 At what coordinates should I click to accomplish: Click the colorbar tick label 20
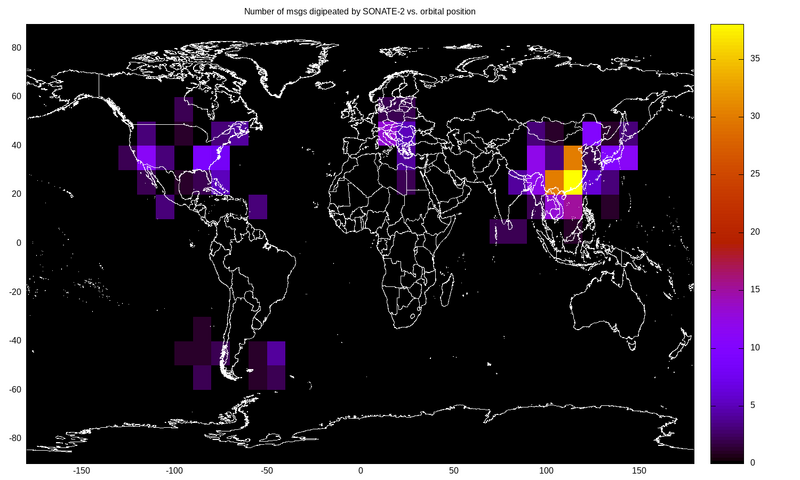755,232
